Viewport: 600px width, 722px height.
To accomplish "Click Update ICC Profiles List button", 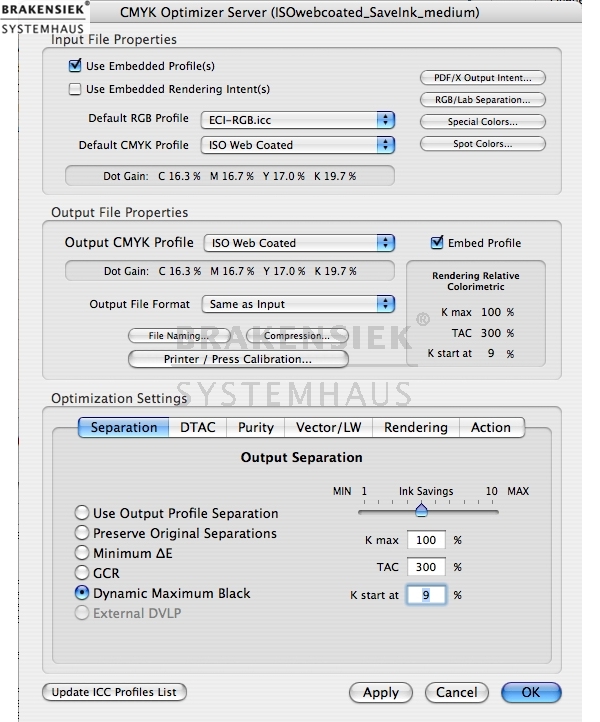I will (x=114, y=692).
